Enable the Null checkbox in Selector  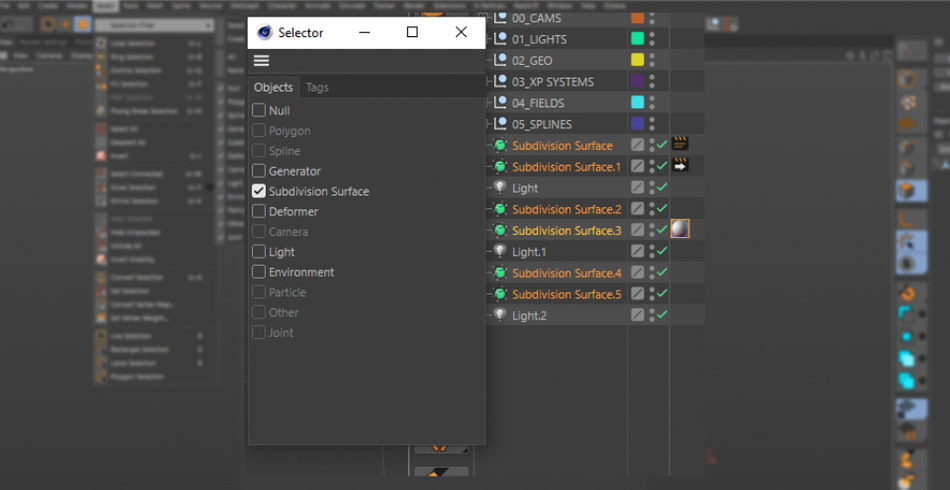(259, 110)
